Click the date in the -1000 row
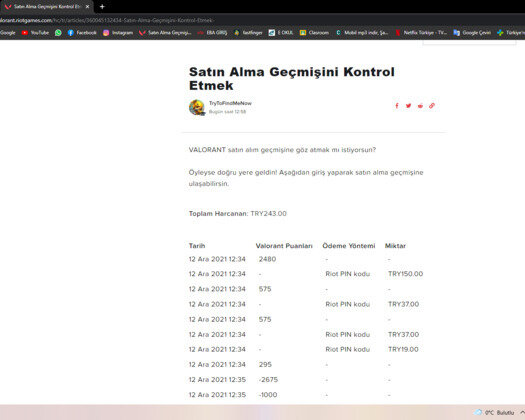 point(217,395)
